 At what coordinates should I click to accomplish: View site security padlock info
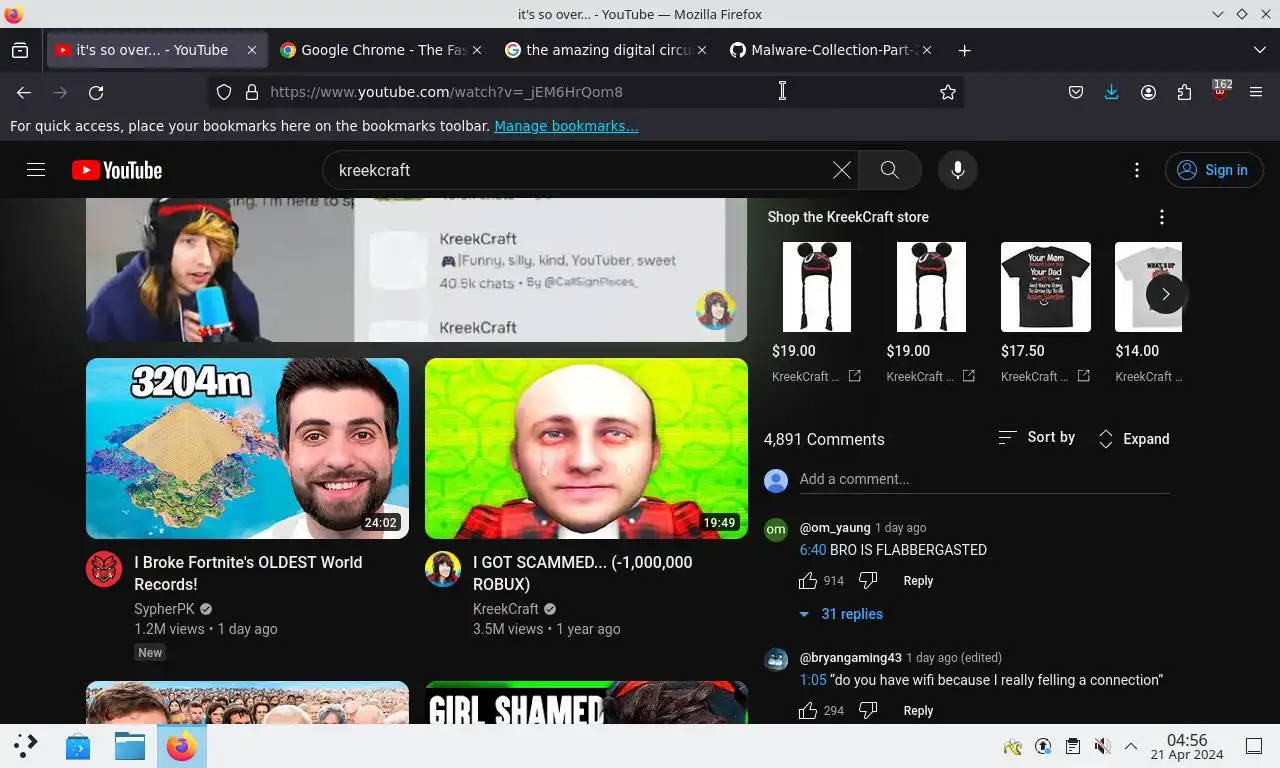252,92
